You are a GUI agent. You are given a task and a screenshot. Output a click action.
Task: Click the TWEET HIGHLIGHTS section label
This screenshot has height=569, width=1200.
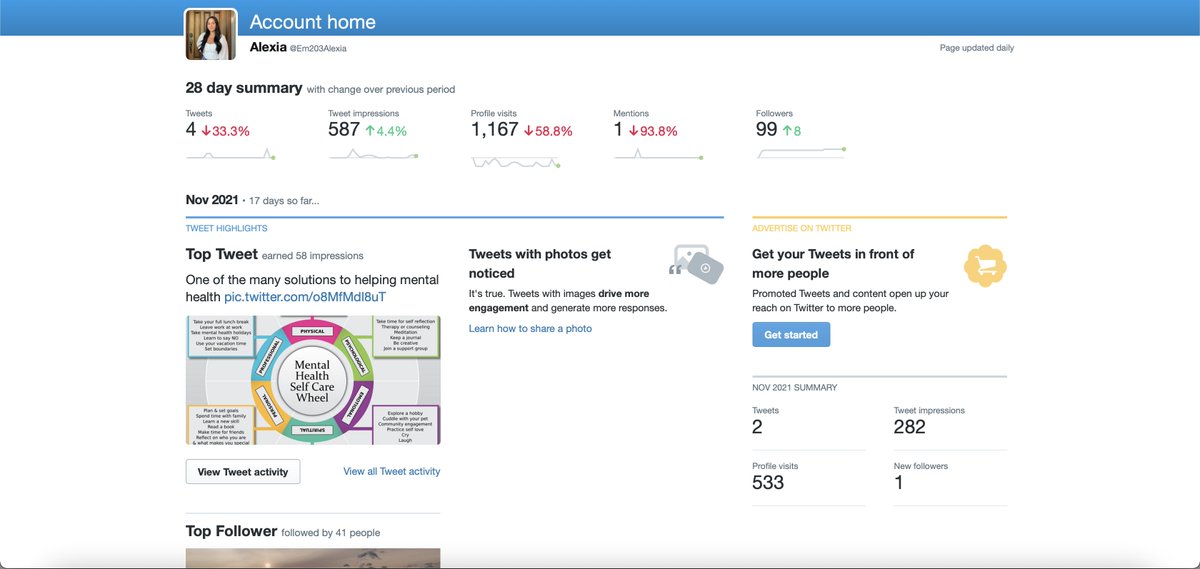coord(227,229)
